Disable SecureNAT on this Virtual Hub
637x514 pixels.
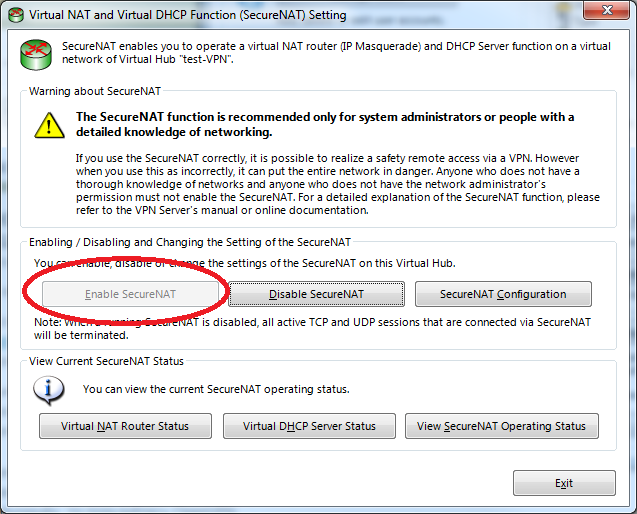(x=316, y=294)
